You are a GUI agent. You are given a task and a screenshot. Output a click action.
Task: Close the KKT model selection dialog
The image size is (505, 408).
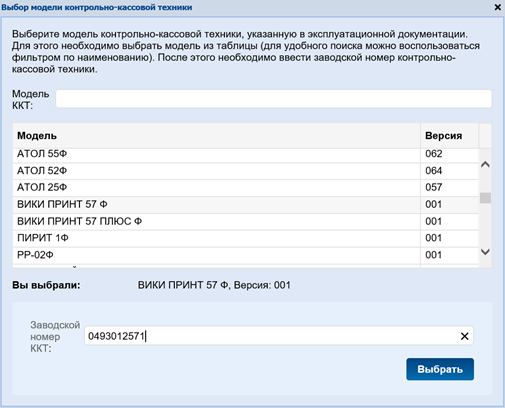point(497,7)
